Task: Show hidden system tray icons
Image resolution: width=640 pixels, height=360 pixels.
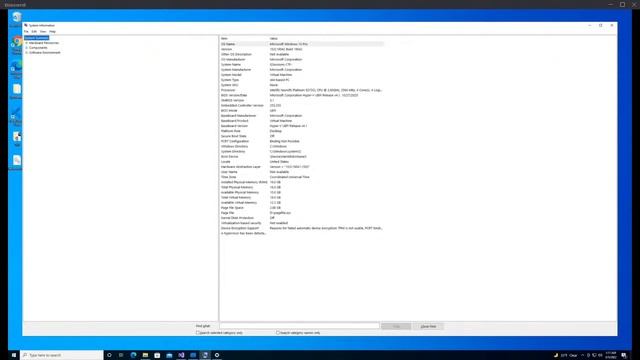Action: 582,355
